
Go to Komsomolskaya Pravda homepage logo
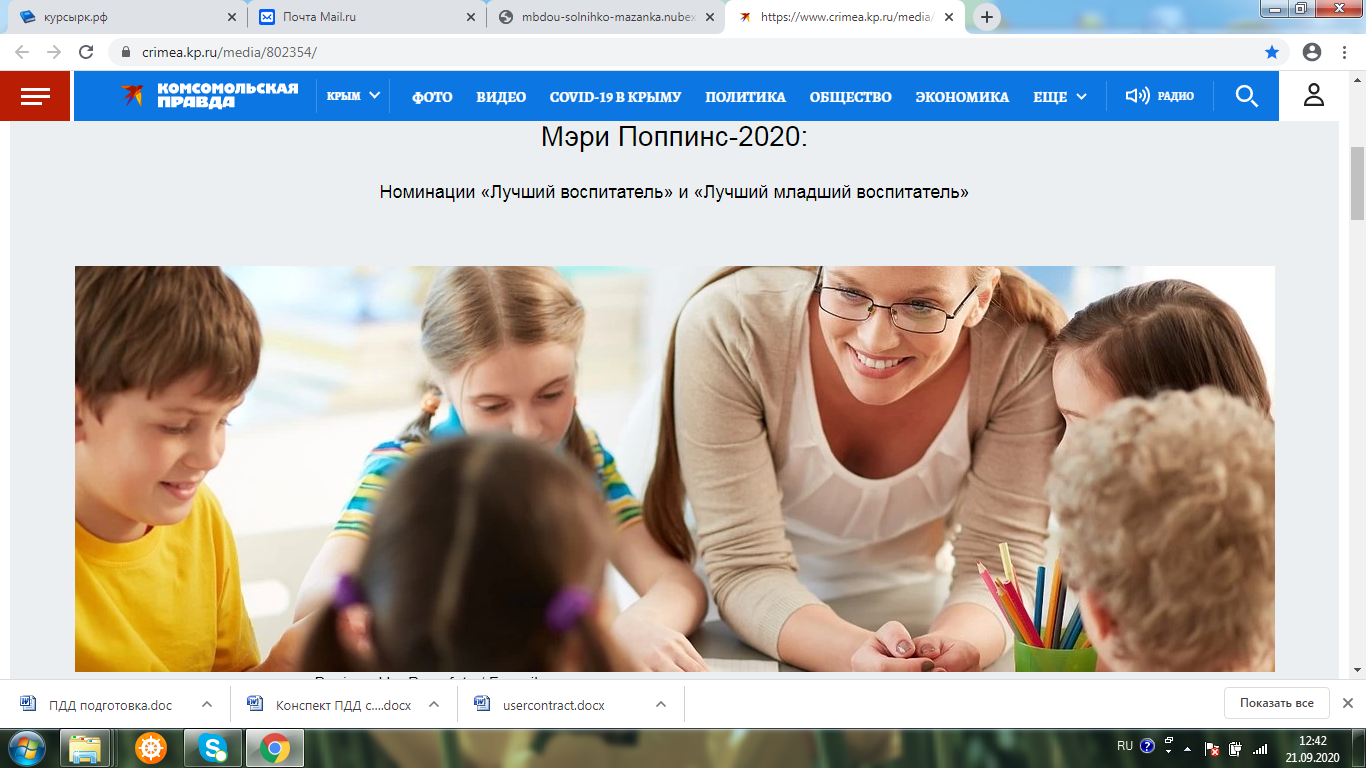[x=209, y=96]
